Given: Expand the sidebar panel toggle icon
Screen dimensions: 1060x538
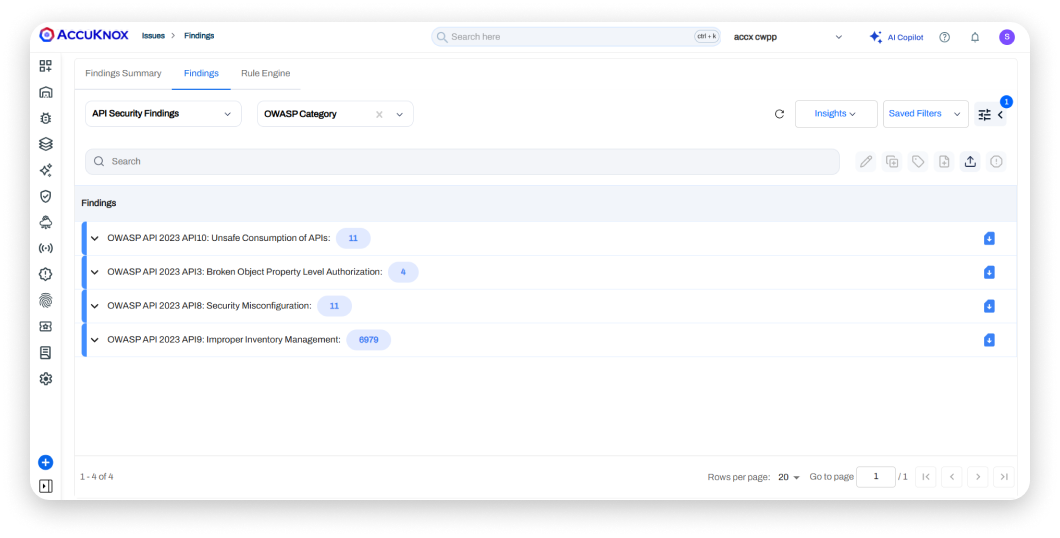Looking at the screenshot, I should click(45, 486).
